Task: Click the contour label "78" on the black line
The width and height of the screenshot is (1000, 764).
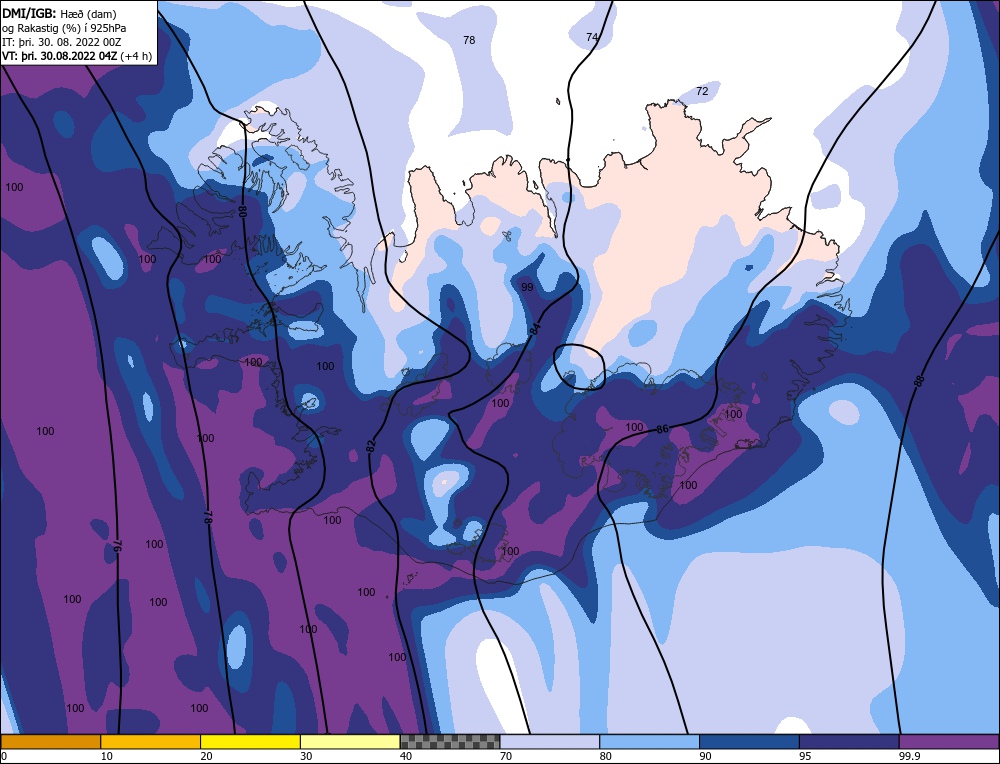Action: [207, 517]
